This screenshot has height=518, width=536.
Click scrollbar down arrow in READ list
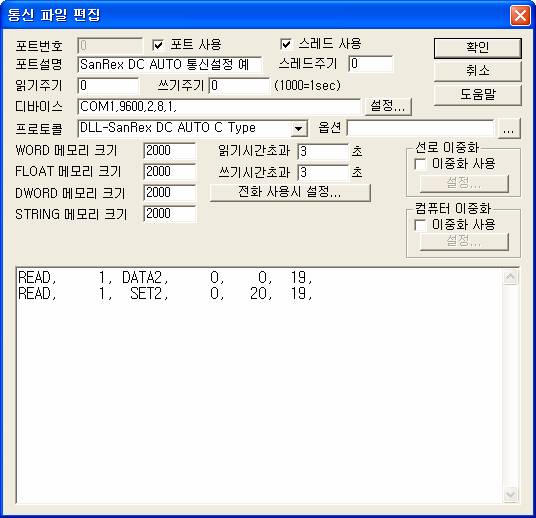(511, 494)
